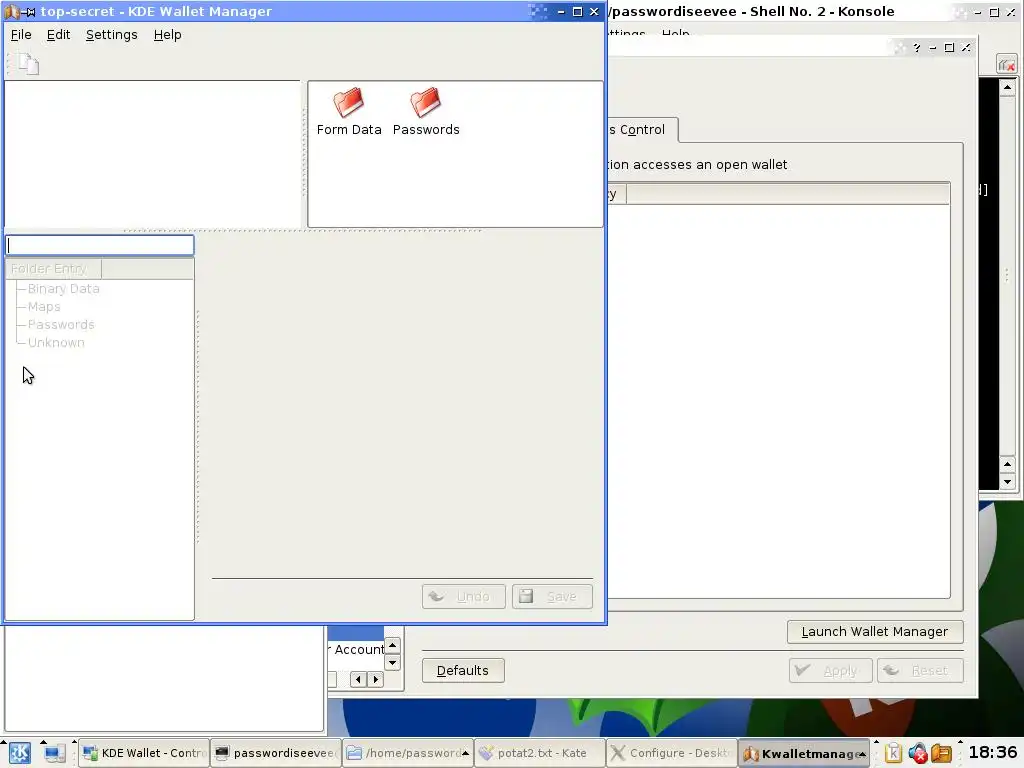Click the Klipper clipboard tray icon
Viewport: 1024px width, 768px height.
pyautogui.click(x=893, y=753)
